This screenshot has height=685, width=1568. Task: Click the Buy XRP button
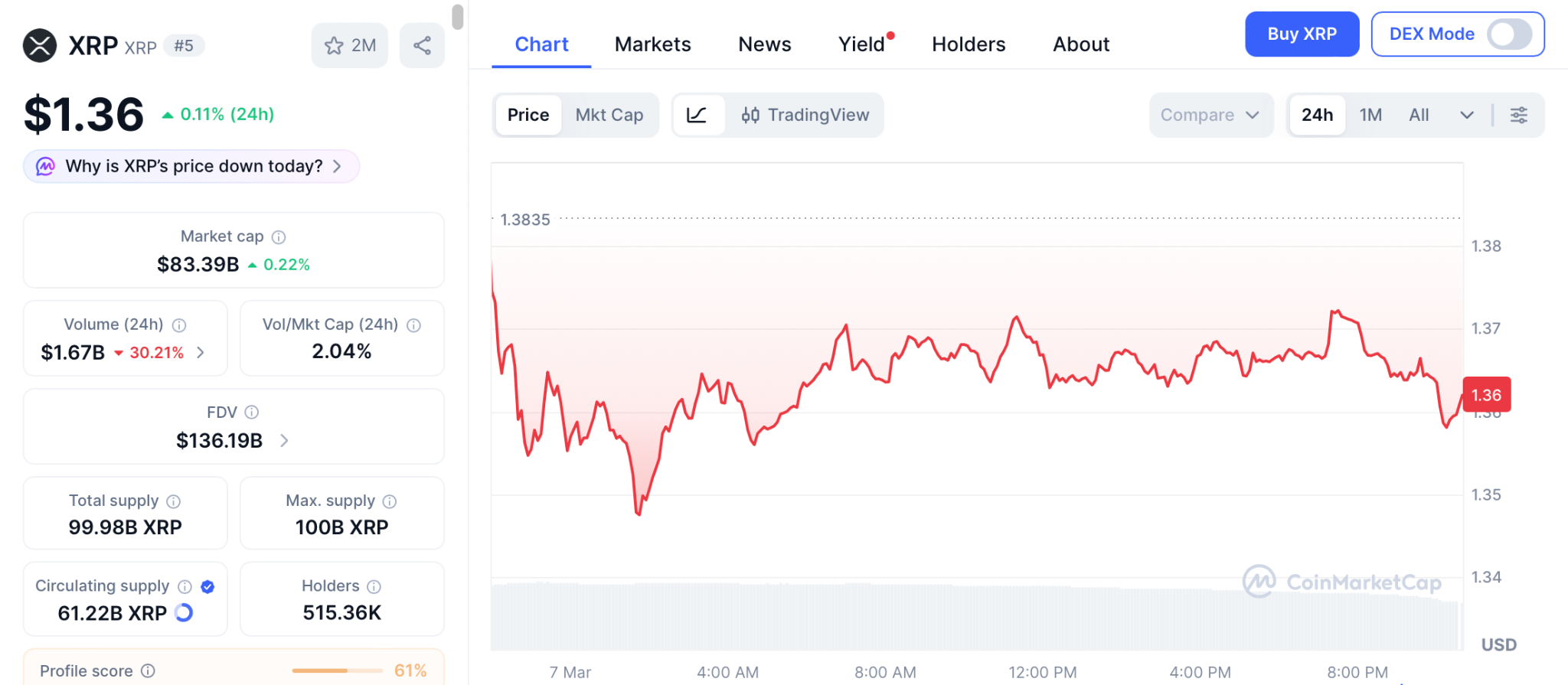(1302, 34)
